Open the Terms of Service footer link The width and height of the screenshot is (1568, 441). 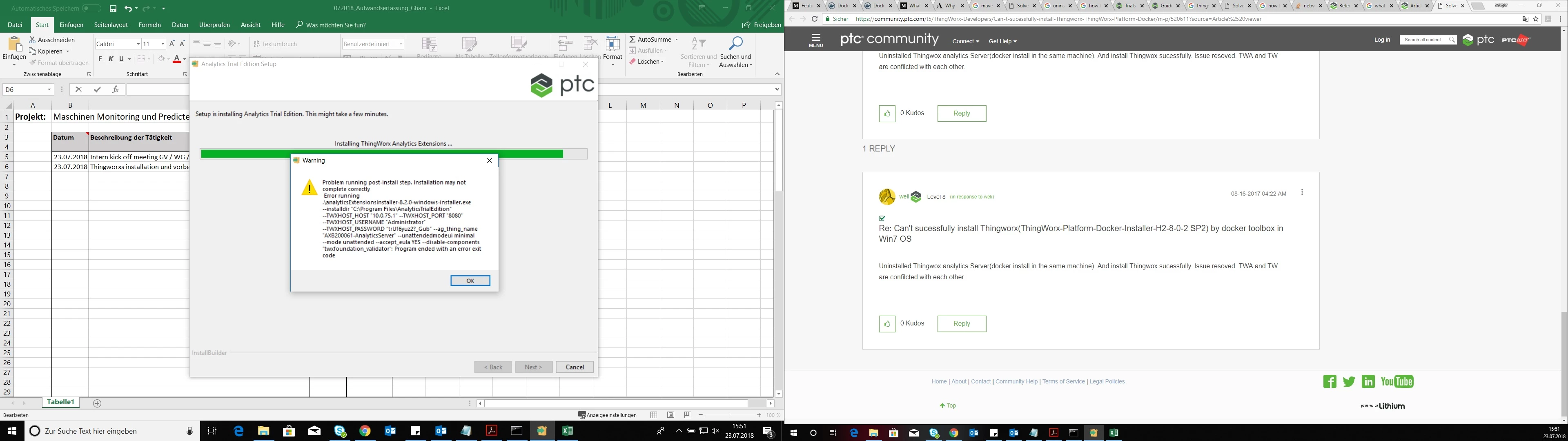click(x=1063, y=382)
